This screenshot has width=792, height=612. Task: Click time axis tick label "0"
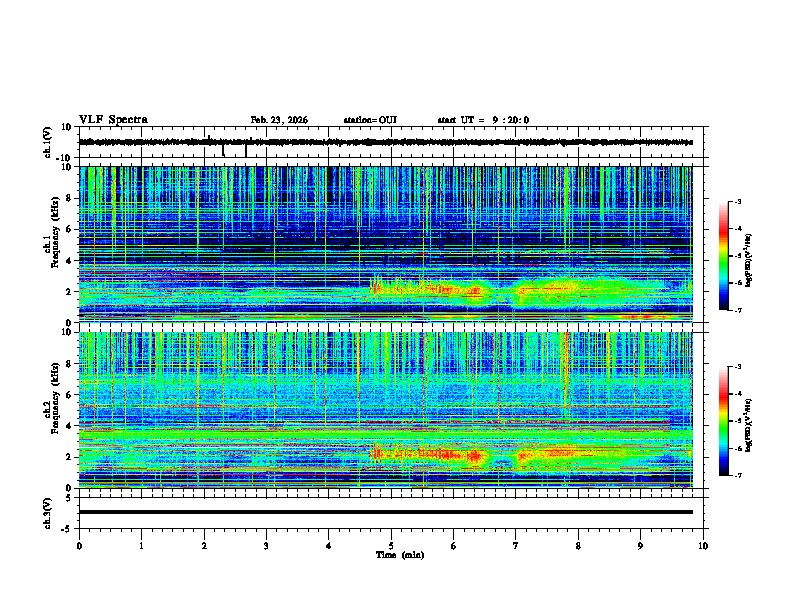(79, 546)
